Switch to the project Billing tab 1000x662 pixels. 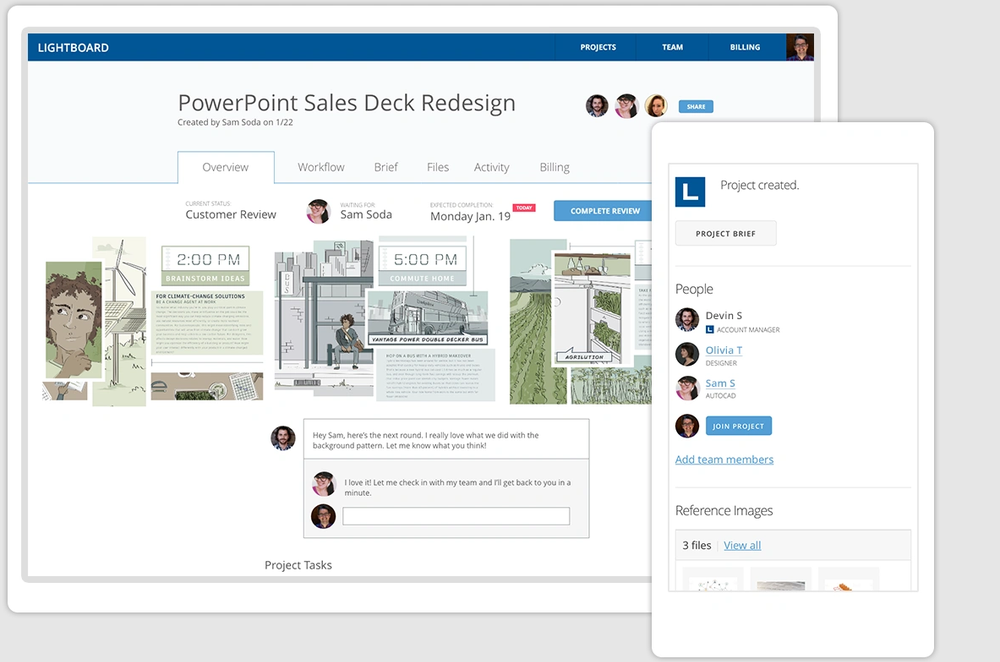(x=554, y=167)
